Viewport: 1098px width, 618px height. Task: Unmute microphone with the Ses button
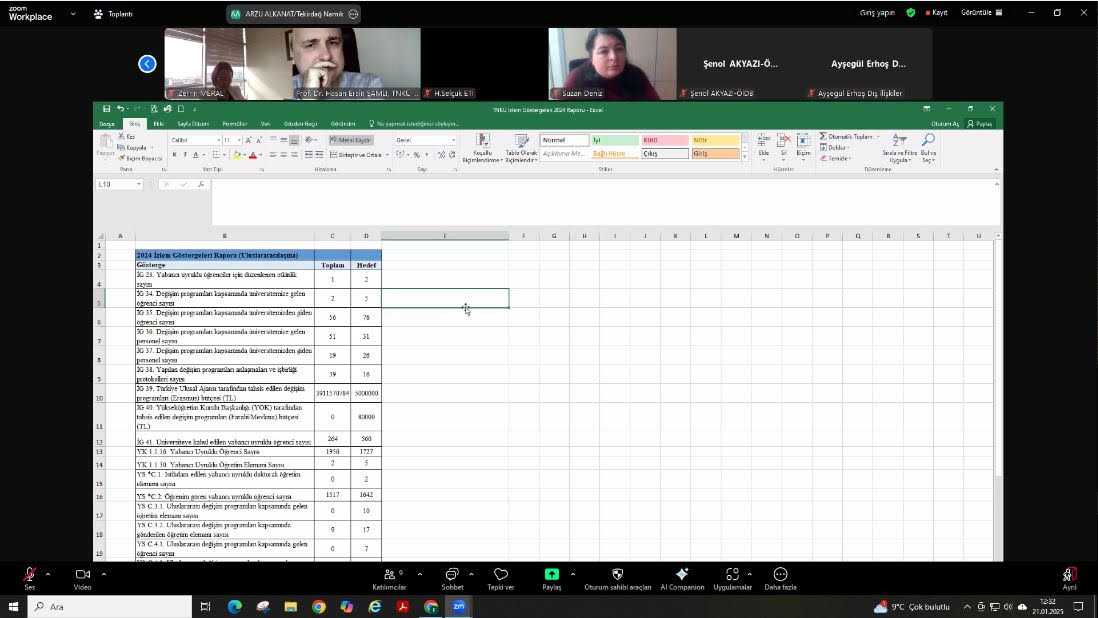point(29,578)
